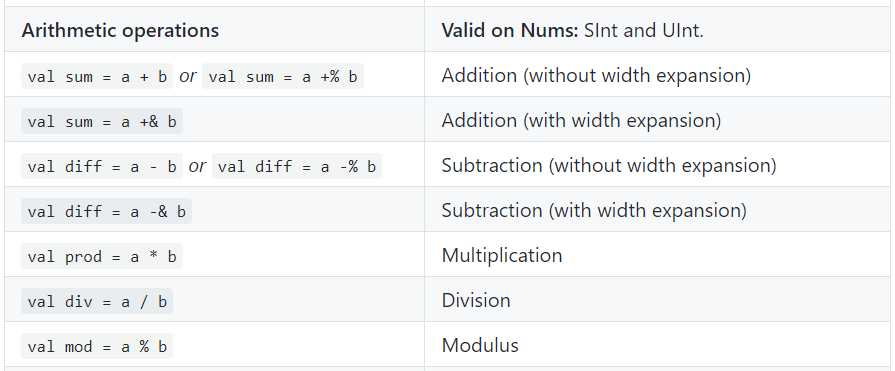Click the 'val diff = a - b' snippet
This screenshot has height=371, width=895.
102,166
